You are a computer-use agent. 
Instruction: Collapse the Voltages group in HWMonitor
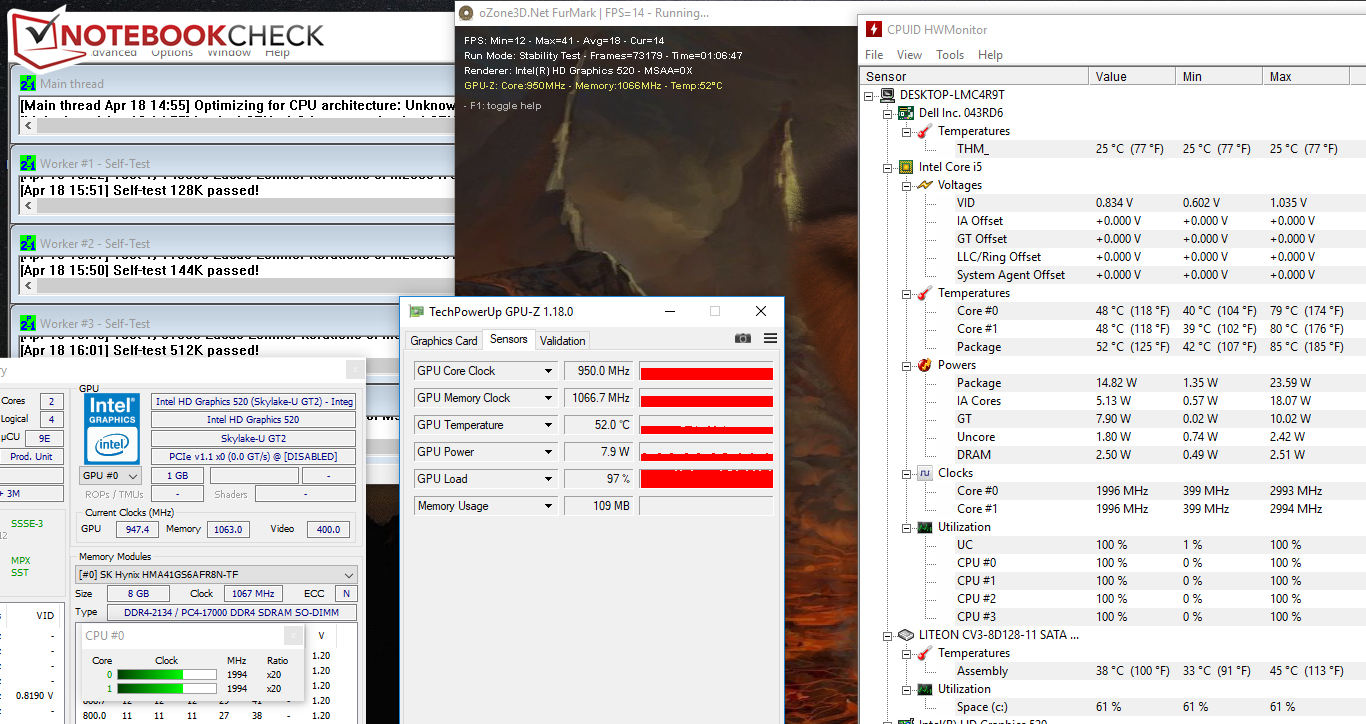906,185
